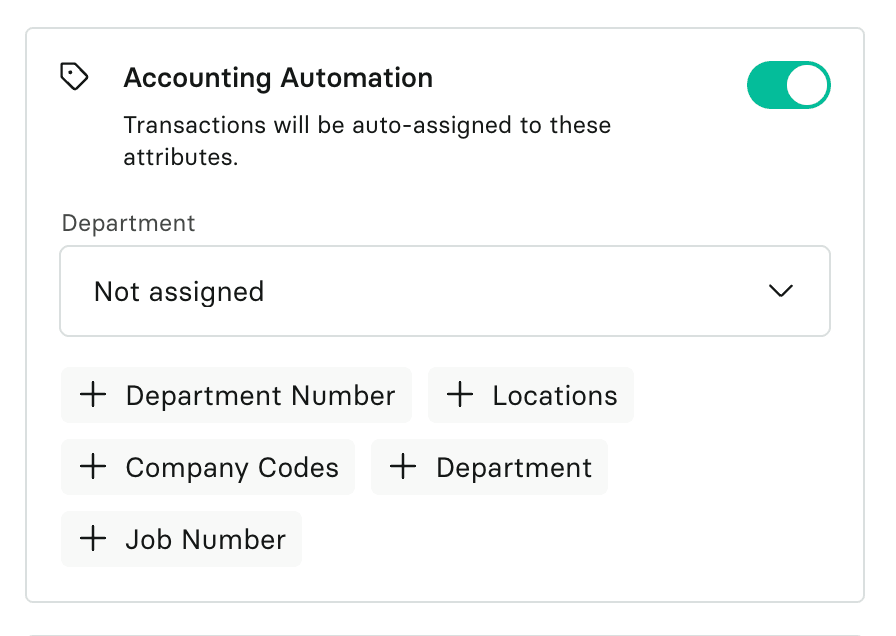Click the plus icon on Locations chip
This screenshot has height=636, width=896.
(x=460, y=395)
